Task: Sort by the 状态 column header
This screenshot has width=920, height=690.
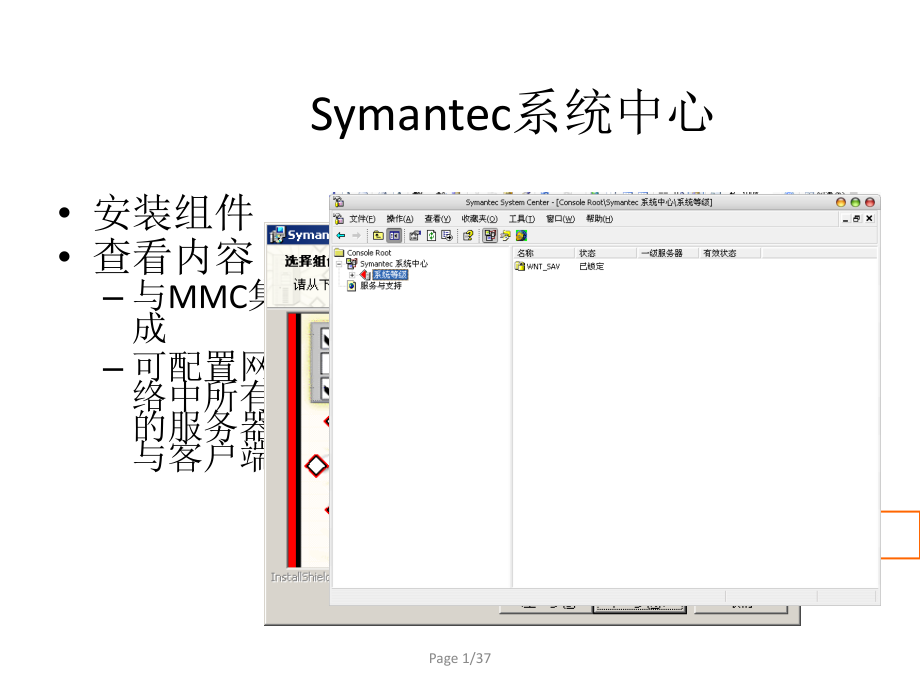Action: 606,253
